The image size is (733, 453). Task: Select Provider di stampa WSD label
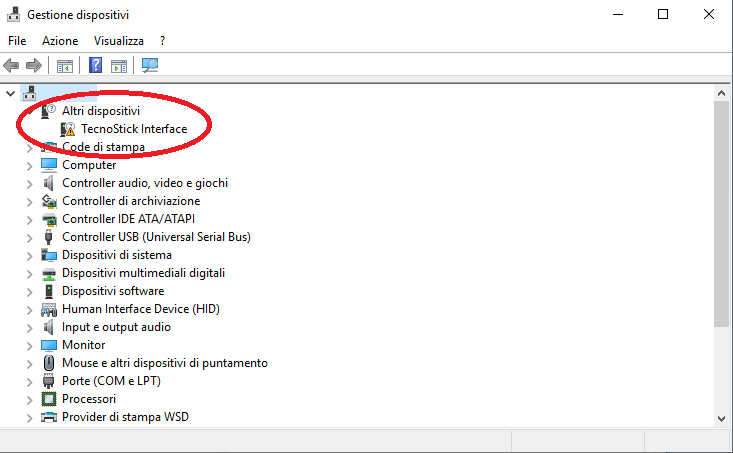(125, 417)
